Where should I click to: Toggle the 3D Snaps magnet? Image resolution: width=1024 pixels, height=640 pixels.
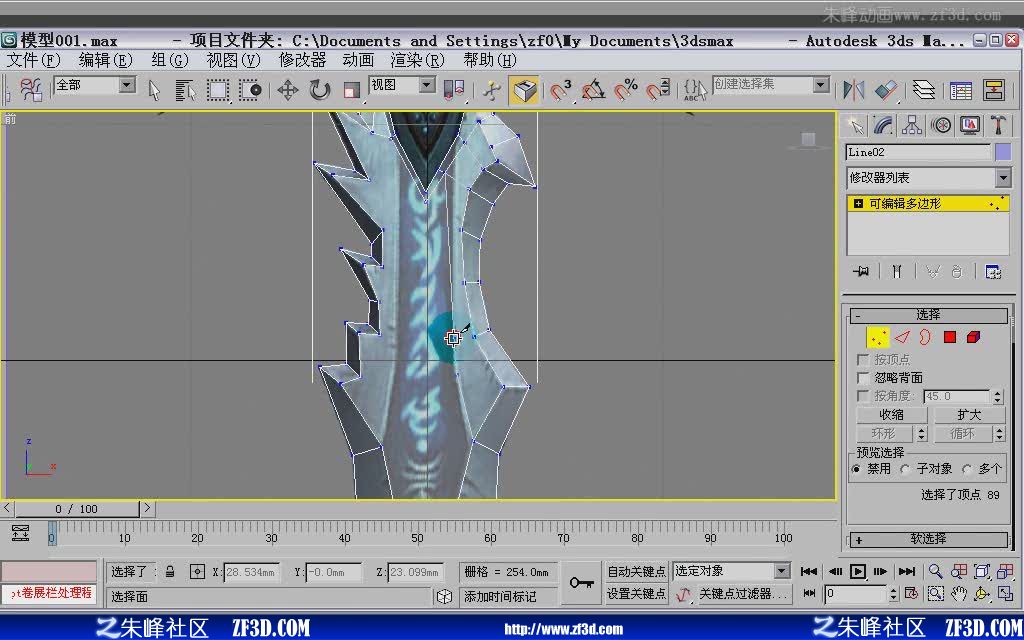(x=560, y=90)
